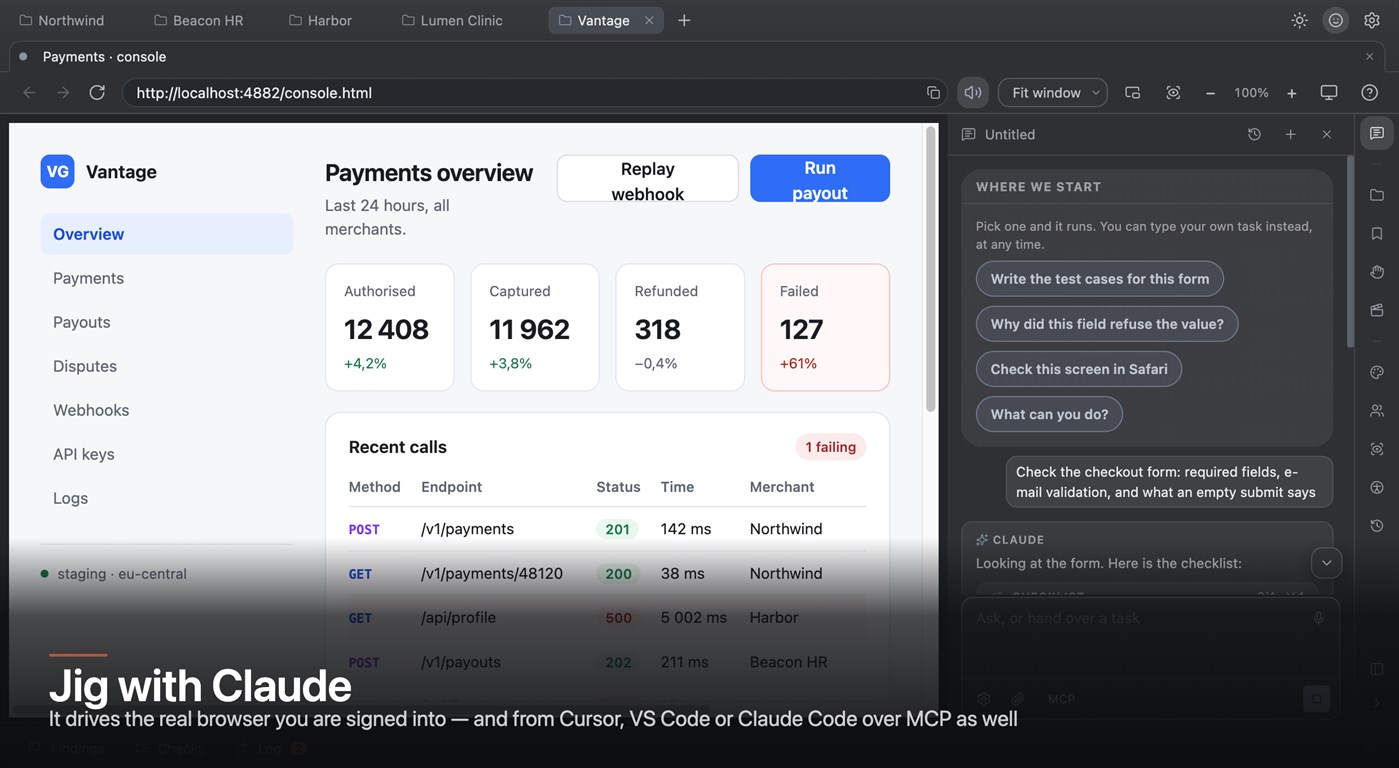Screen dimensions: 1399x768
Task: Select the Payments · console page tab
Action: pyautogui.click(x=104, y=57)
